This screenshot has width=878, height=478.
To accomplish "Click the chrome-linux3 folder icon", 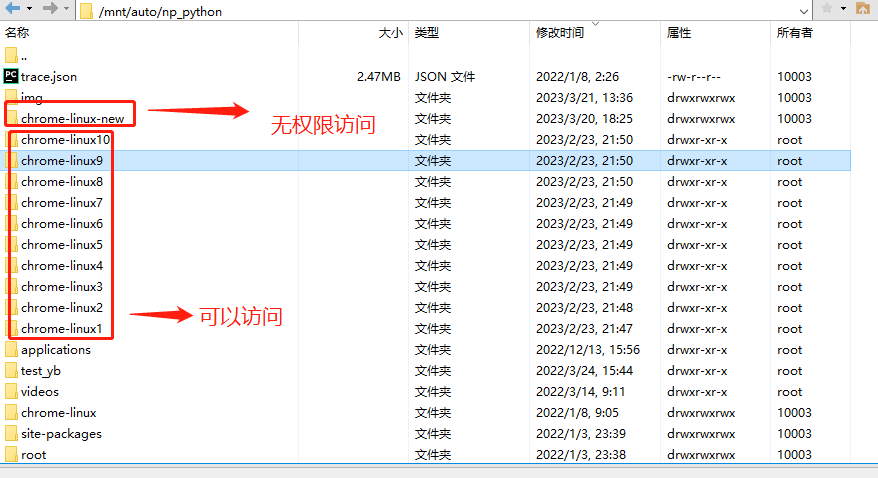I will click(x=11, y=286).
